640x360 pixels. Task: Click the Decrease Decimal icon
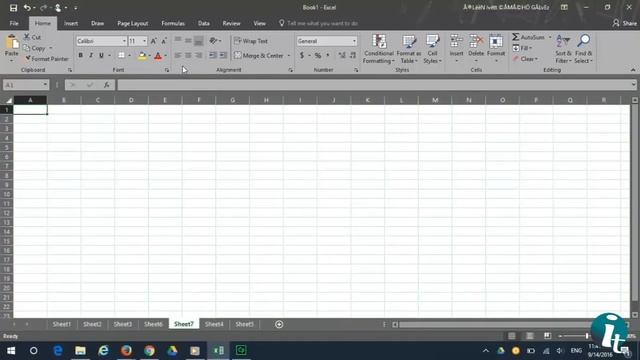[353, 55]
